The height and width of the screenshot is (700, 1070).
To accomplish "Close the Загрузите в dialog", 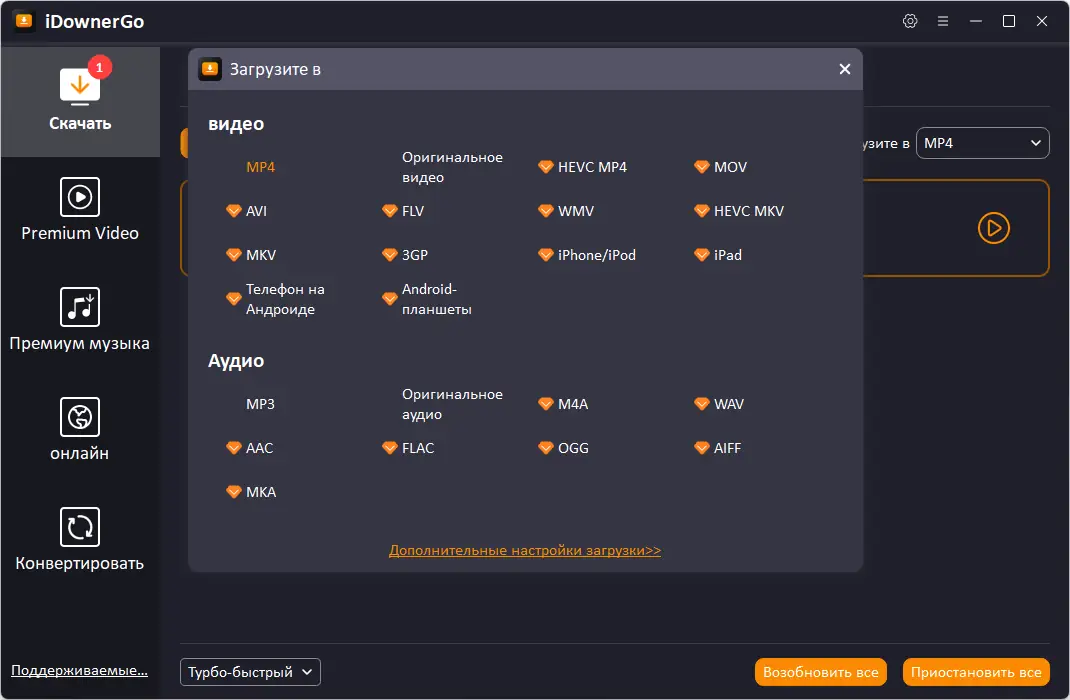I will click(x=845, y=69).
